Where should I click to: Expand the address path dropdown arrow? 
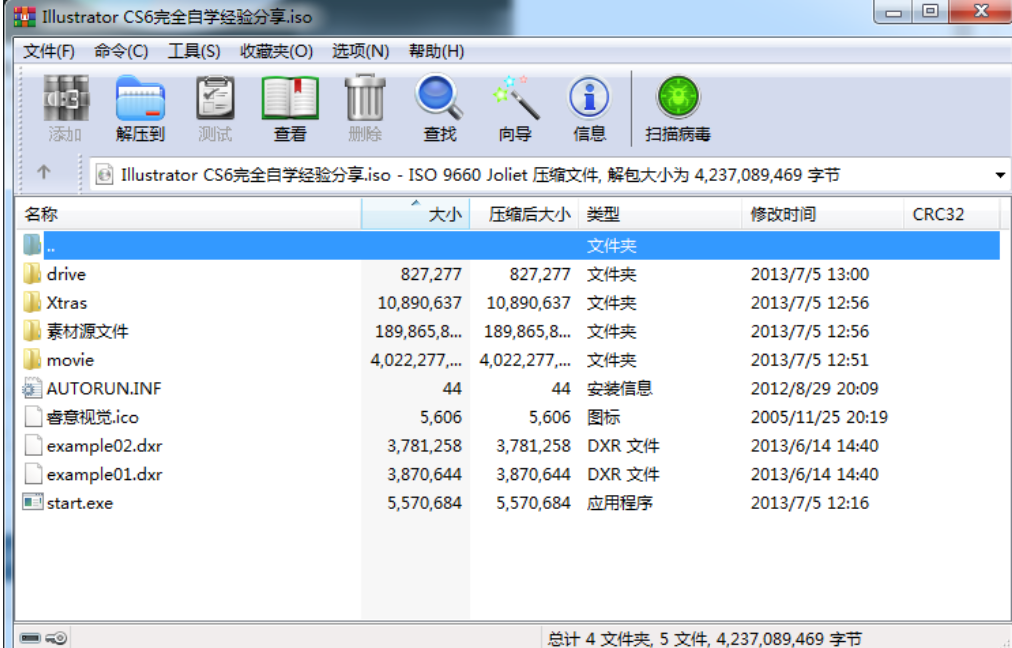point(1000,175)
